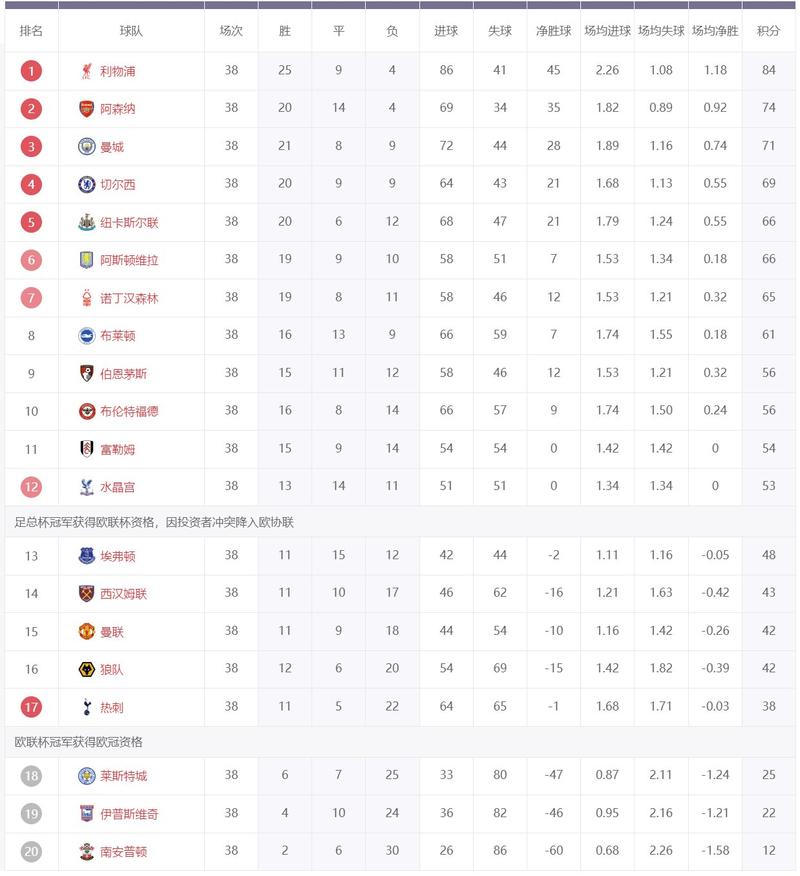Click the Newcastle United crest icon
This screenshot has width=800, height=876.
[87, 222]
